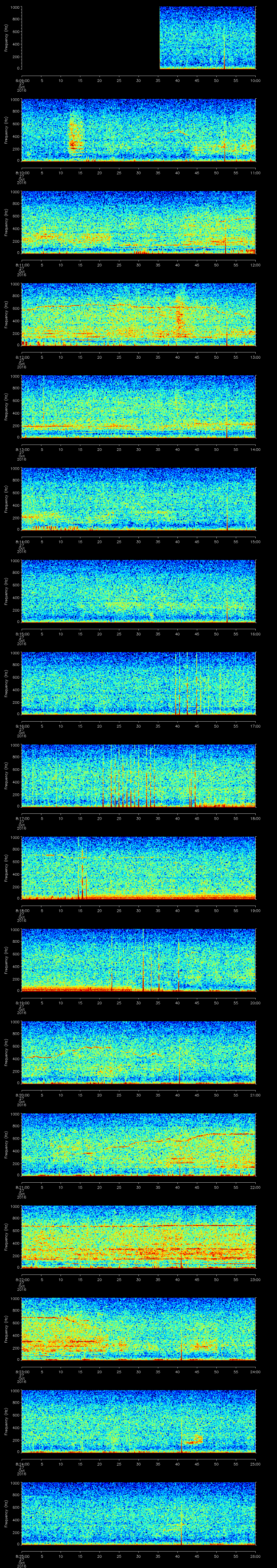
Task: Open the spectrogram panel starting at 8:10:00
Action: pyautogui.click(x=138, y=130)
